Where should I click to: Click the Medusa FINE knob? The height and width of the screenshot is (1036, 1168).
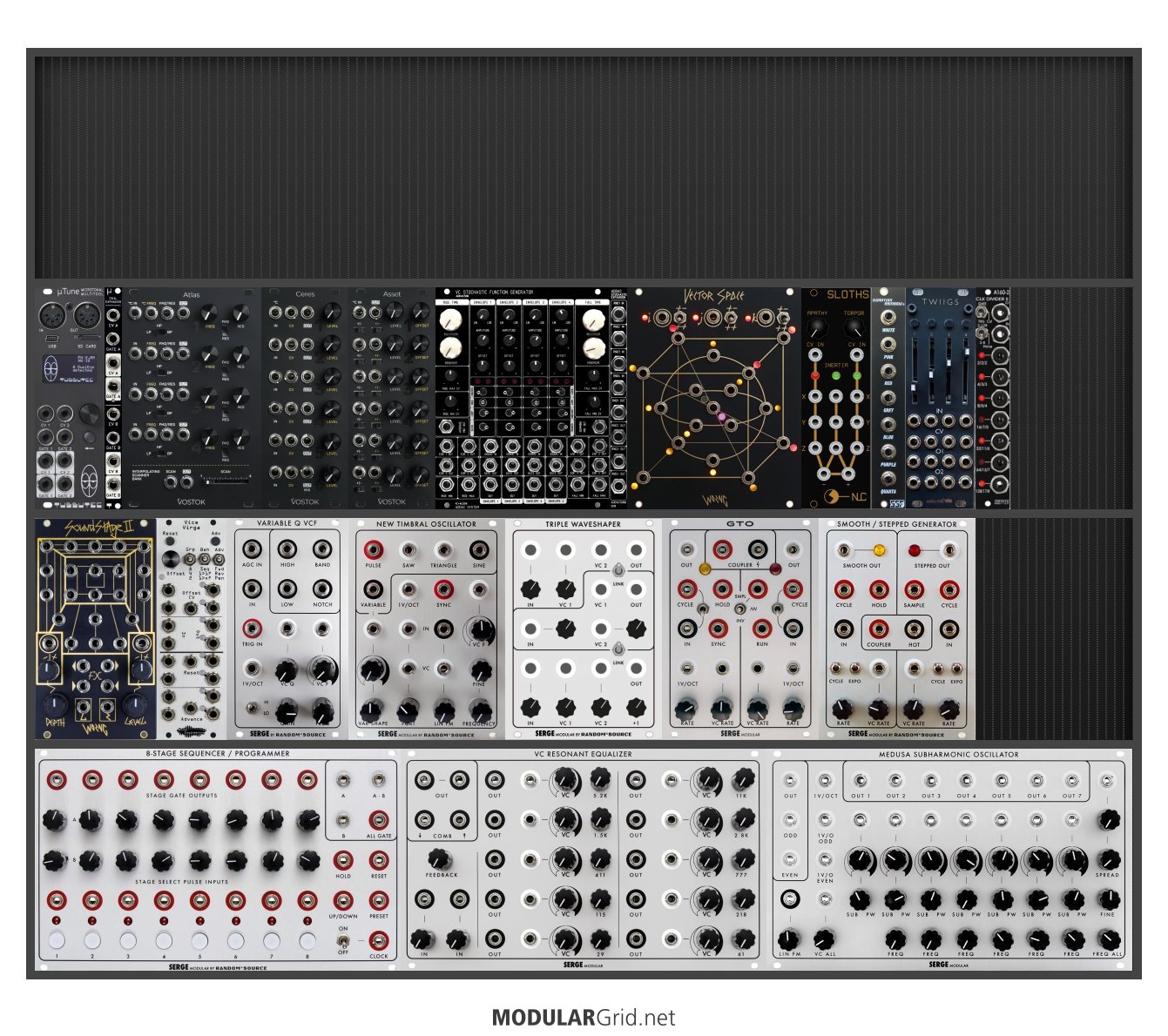pos(1108,899)
